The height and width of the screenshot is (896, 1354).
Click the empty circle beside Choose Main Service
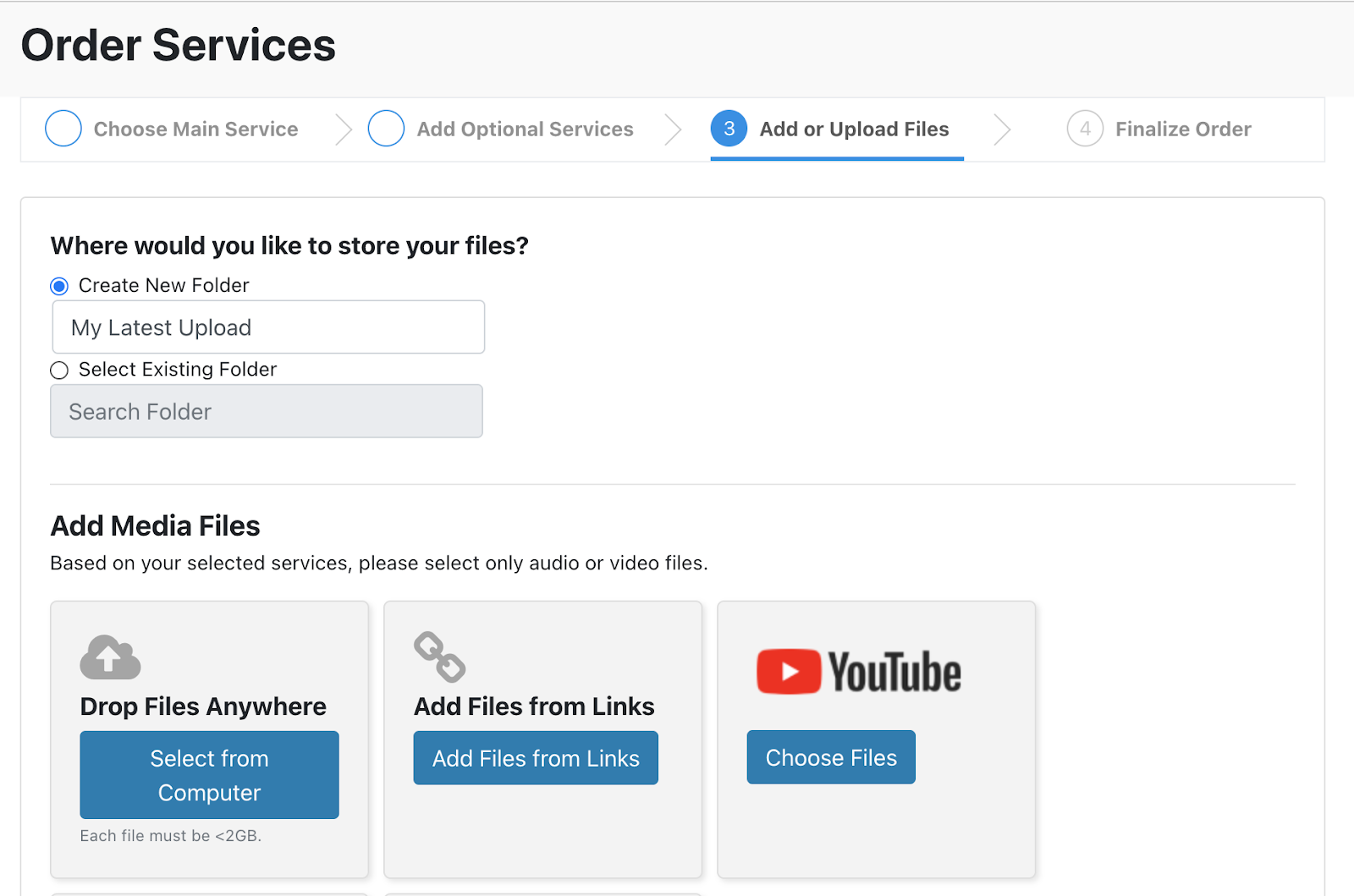tap(63, 129)
